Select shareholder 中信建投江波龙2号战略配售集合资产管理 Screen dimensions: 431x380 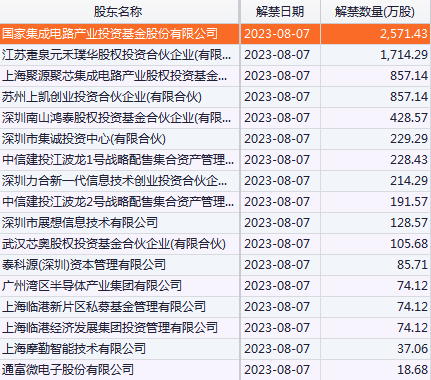118,202
